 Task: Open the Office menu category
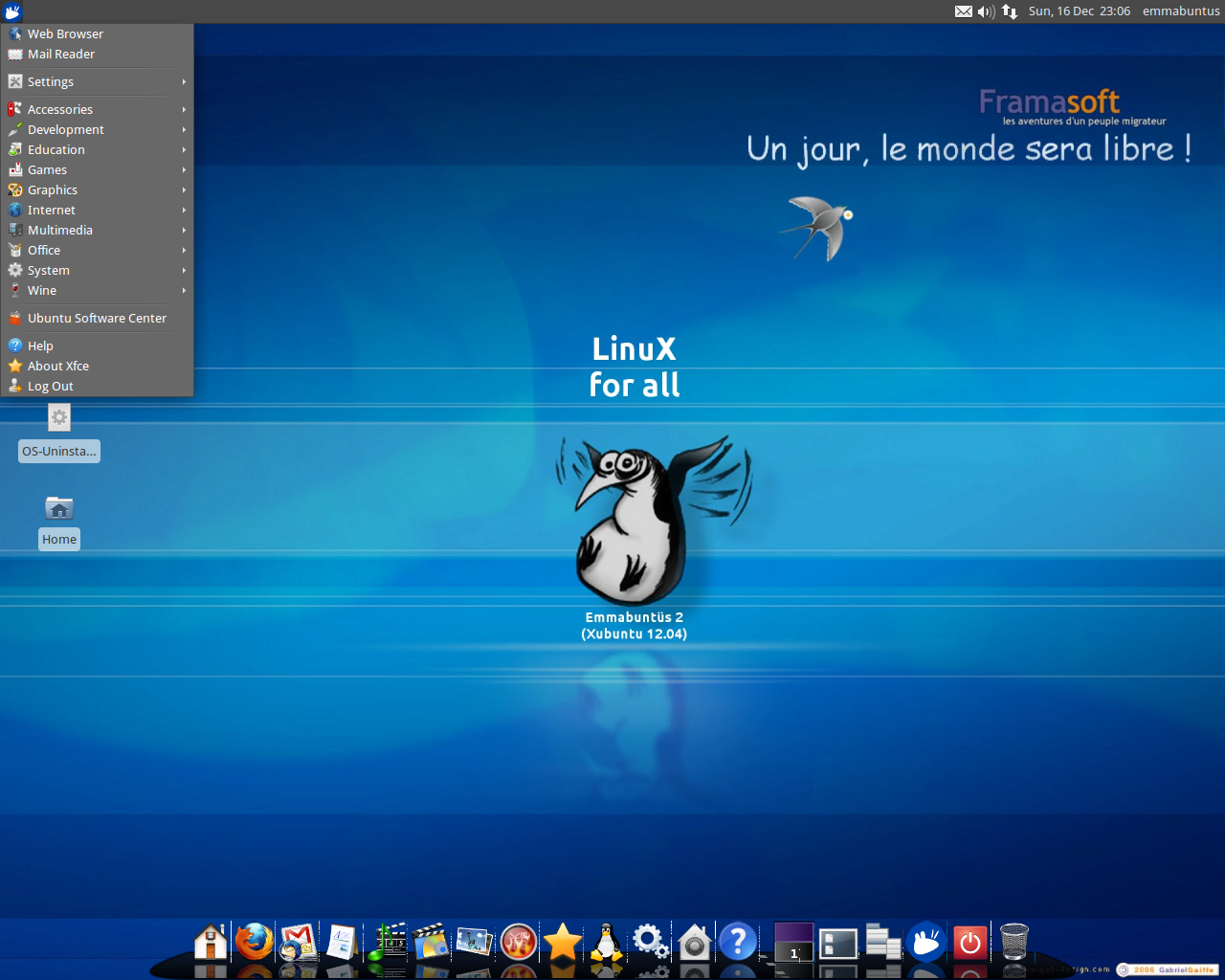pyautogui.click(x=98, y=251)
